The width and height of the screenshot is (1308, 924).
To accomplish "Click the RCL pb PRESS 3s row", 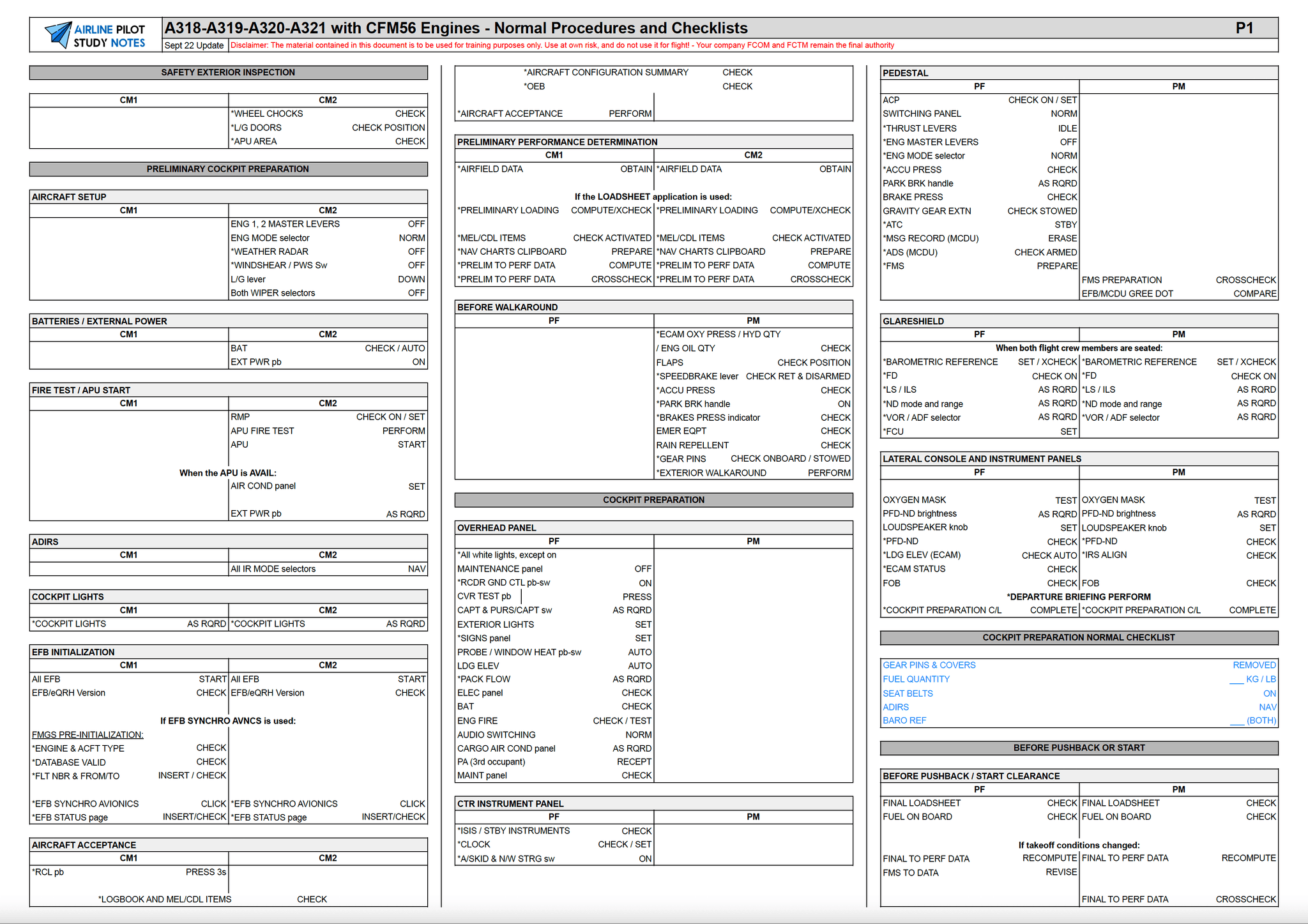I will [129, 872].
